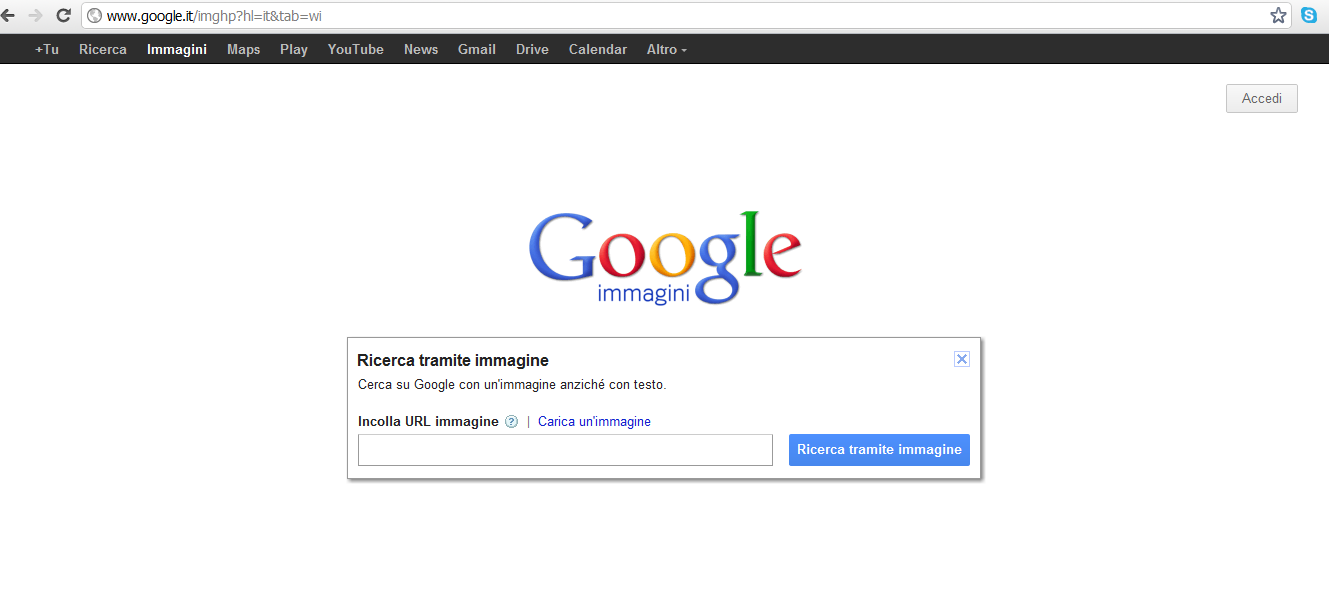Open the Skype extension icon

coord(1309,15)
